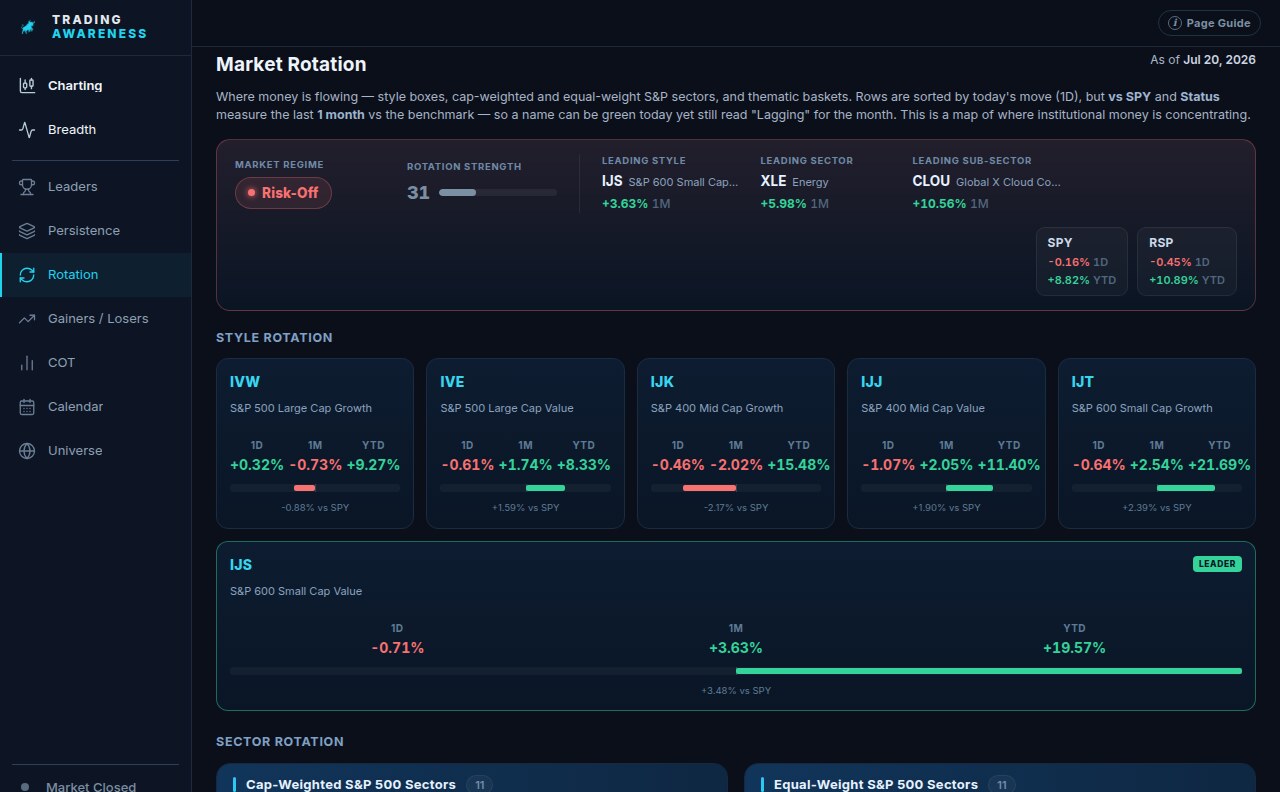
Task: Open the Page Guide
Action: 1209,23
